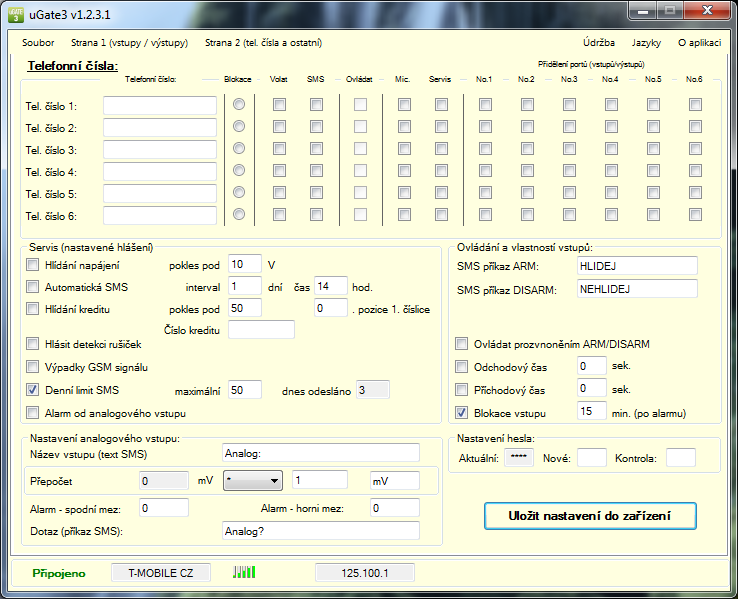
Task: Tick Hlásit detekci rušiček
Action: [x=32, y=344]
